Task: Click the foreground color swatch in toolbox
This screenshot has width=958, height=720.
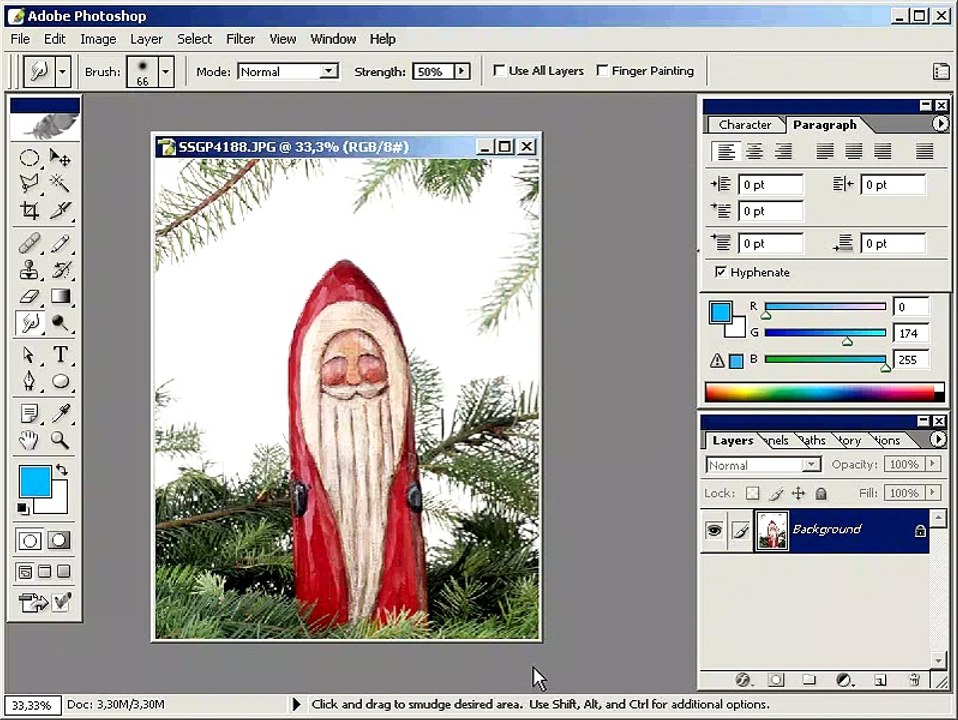Action: coord(35,481)
